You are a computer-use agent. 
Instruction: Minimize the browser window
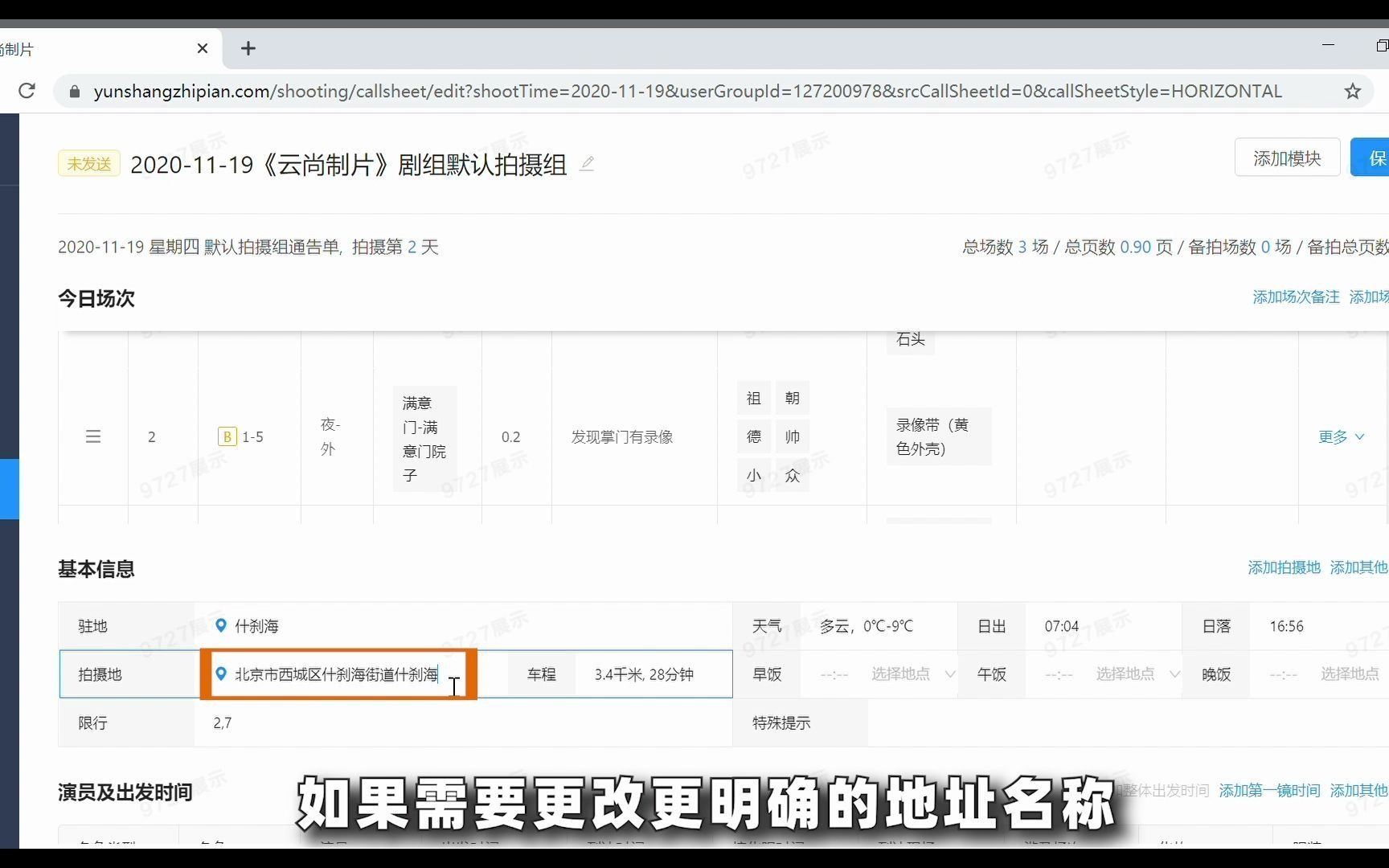(x=1329, y=46)
